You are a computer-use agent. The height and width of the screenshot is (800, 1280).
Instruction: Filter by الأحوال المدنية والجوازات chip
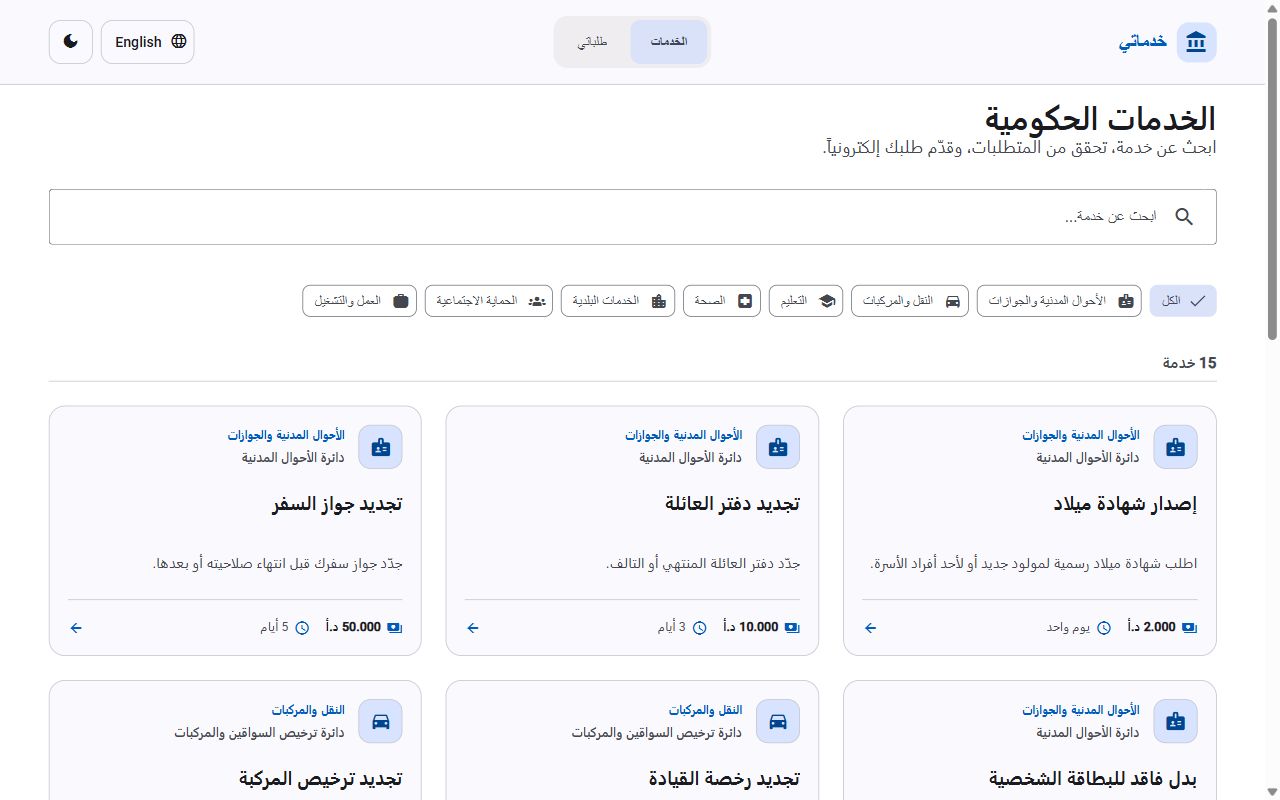click(1059, 301)
